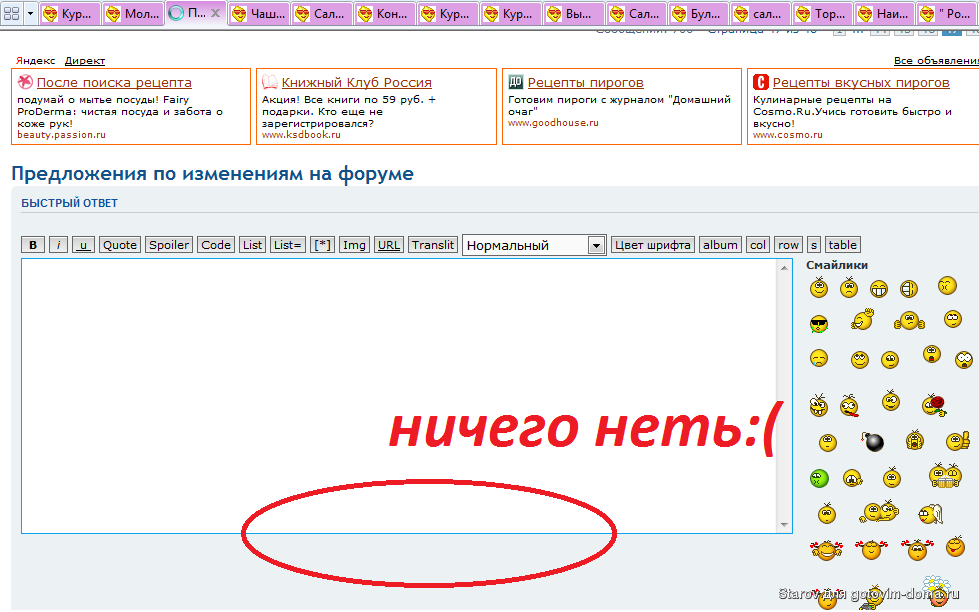The image size is (979, 612).
Task: Insert the screaming smiley holding its face
Action: tap(915, 440)
